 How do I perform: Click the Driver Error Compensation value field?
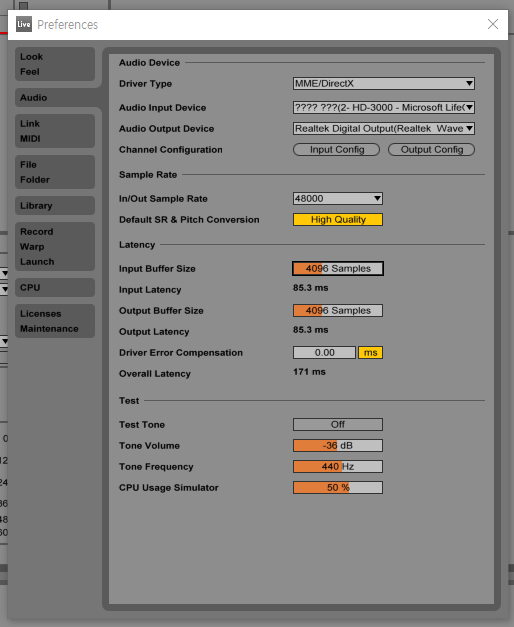(324, 352)
